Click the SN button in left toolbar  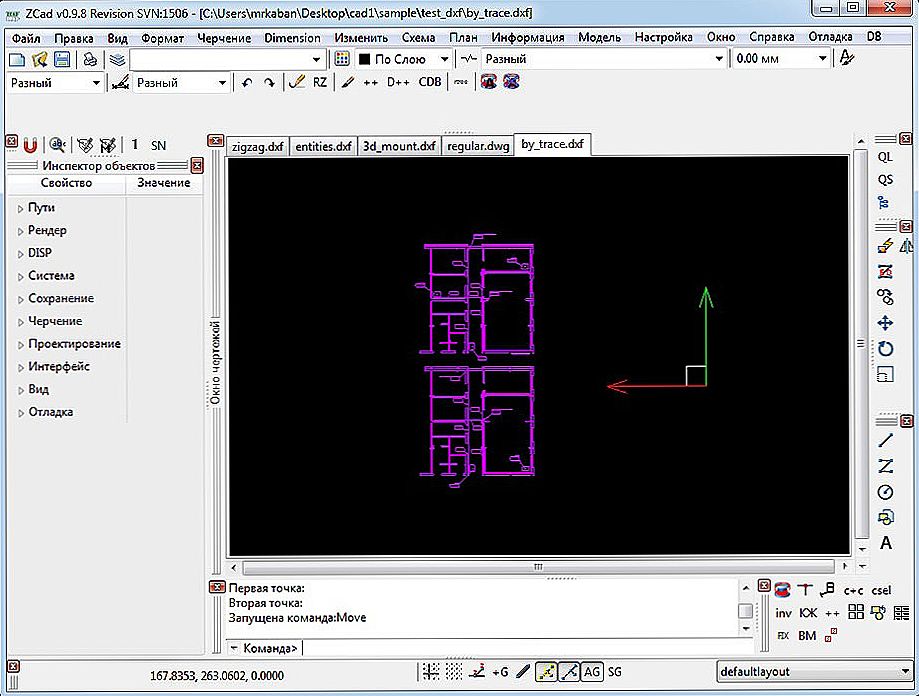point(158,145)
